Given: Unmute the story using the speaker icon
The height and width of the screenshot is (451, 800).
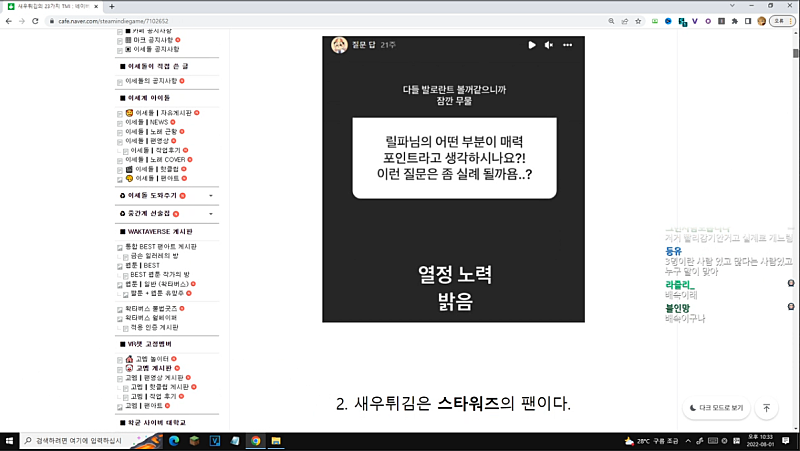Looking at the screenshot, I should [x=548, y=45].
